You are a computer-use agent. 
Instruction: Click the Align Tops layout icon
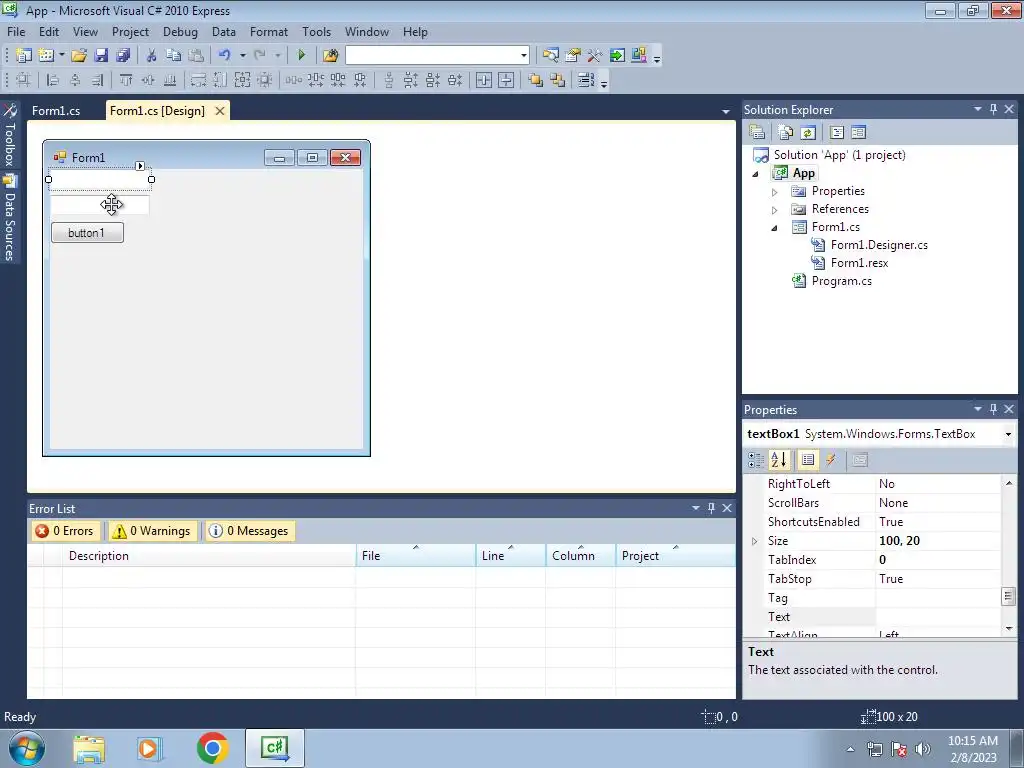[x=126, y=80]
